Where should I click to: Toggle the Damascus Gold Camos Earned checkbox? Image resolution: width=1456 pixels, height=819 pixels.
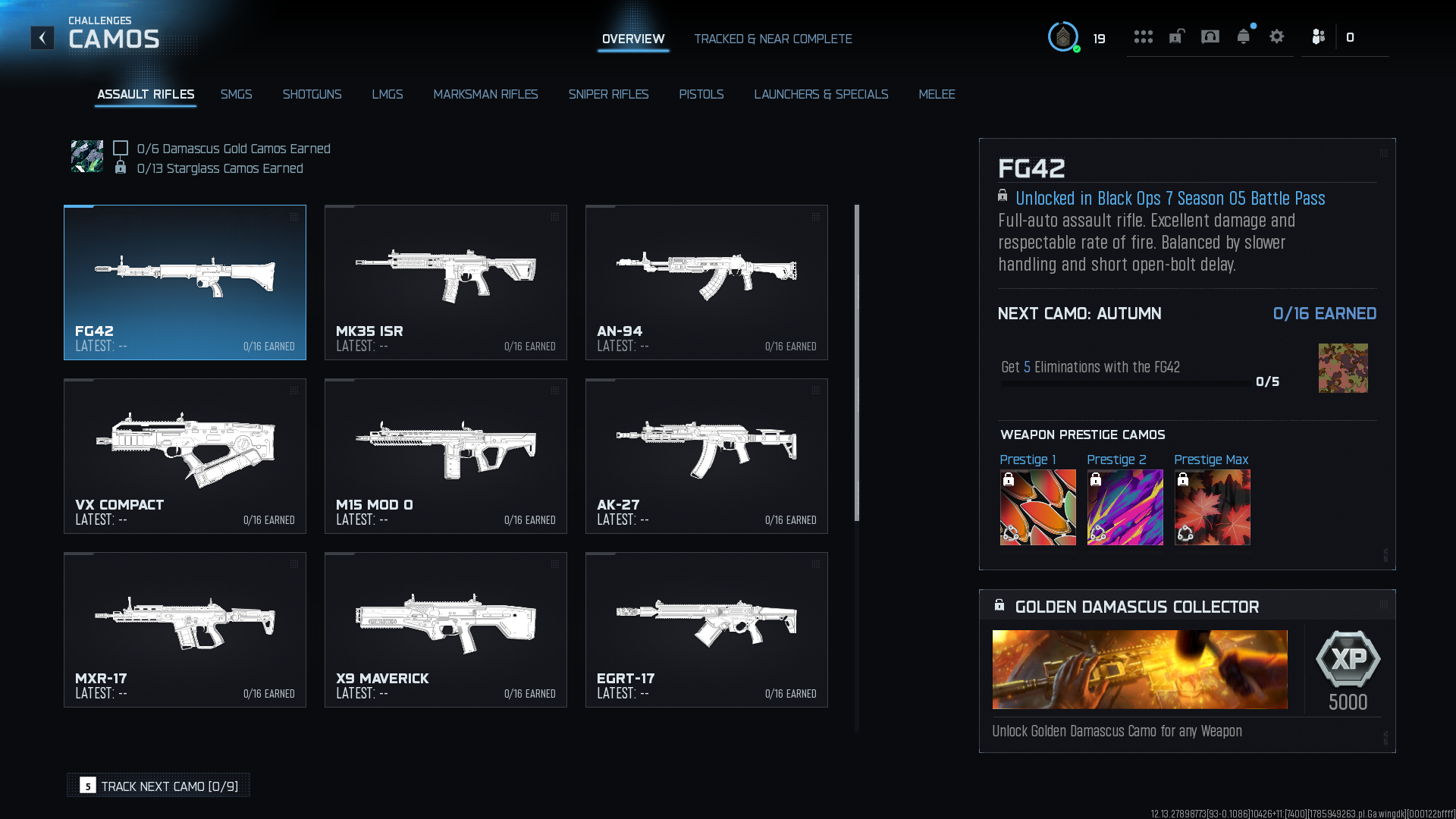[x=121, y=148]
